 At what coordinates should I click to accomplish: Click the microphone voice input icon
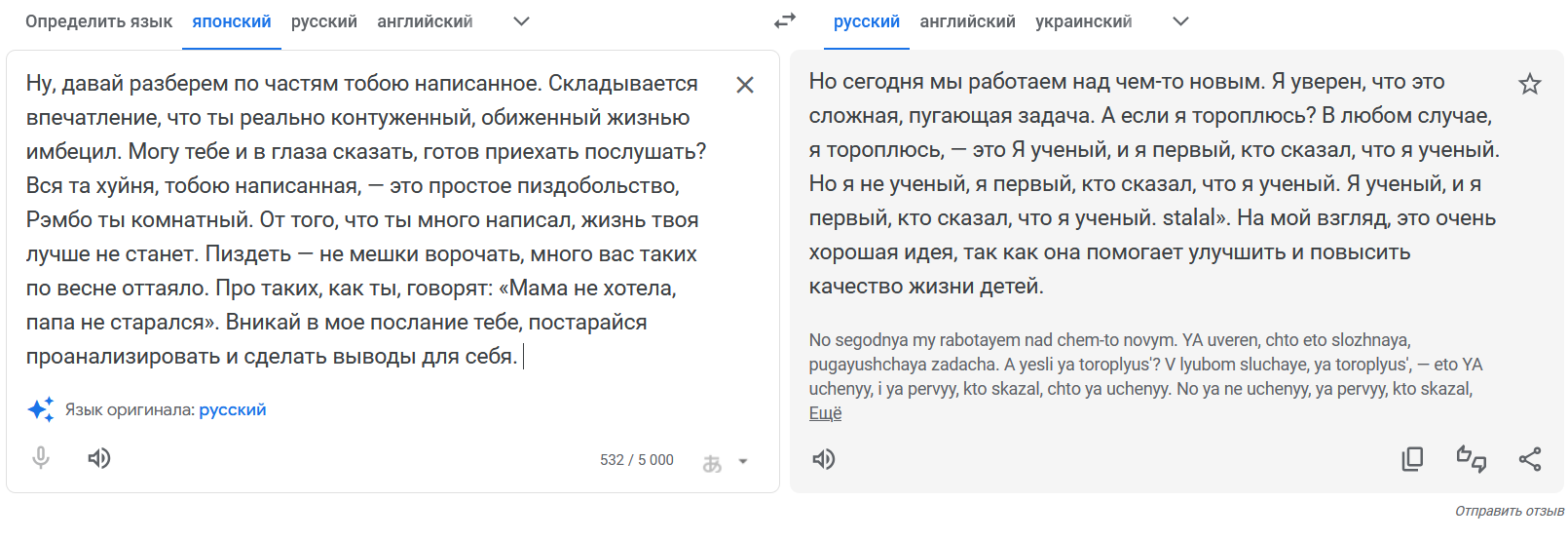click(x=41, y=458)
